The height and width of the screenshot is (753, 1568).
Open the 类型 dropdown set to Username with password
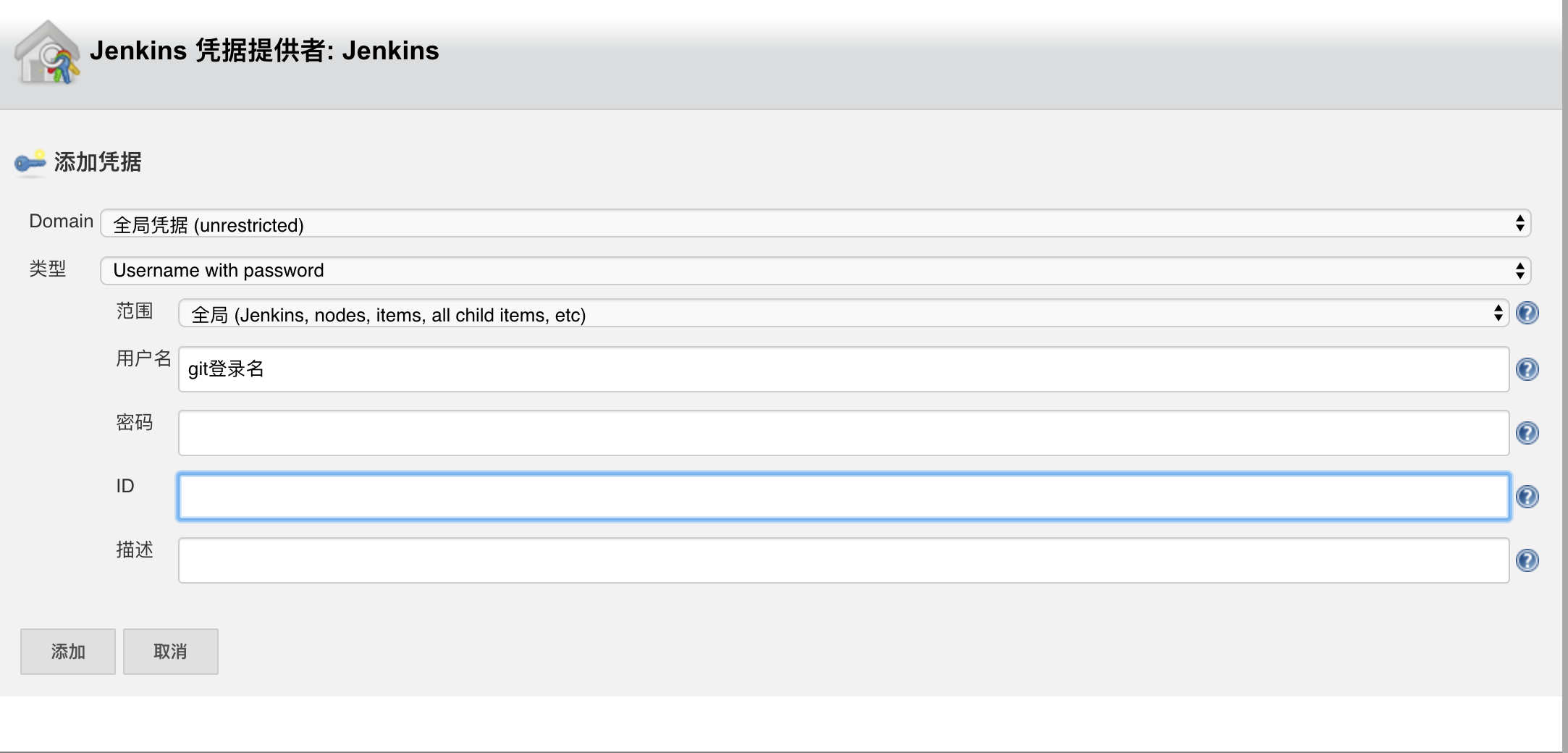[816, 270]
